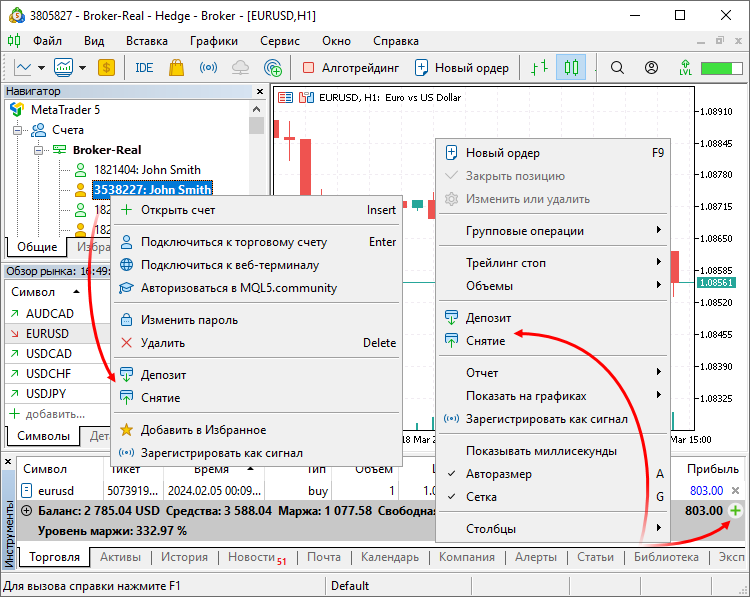The image size is (750, 597).
Task: Choose Подключиться к торговому счету
Action: coord(256,242)
